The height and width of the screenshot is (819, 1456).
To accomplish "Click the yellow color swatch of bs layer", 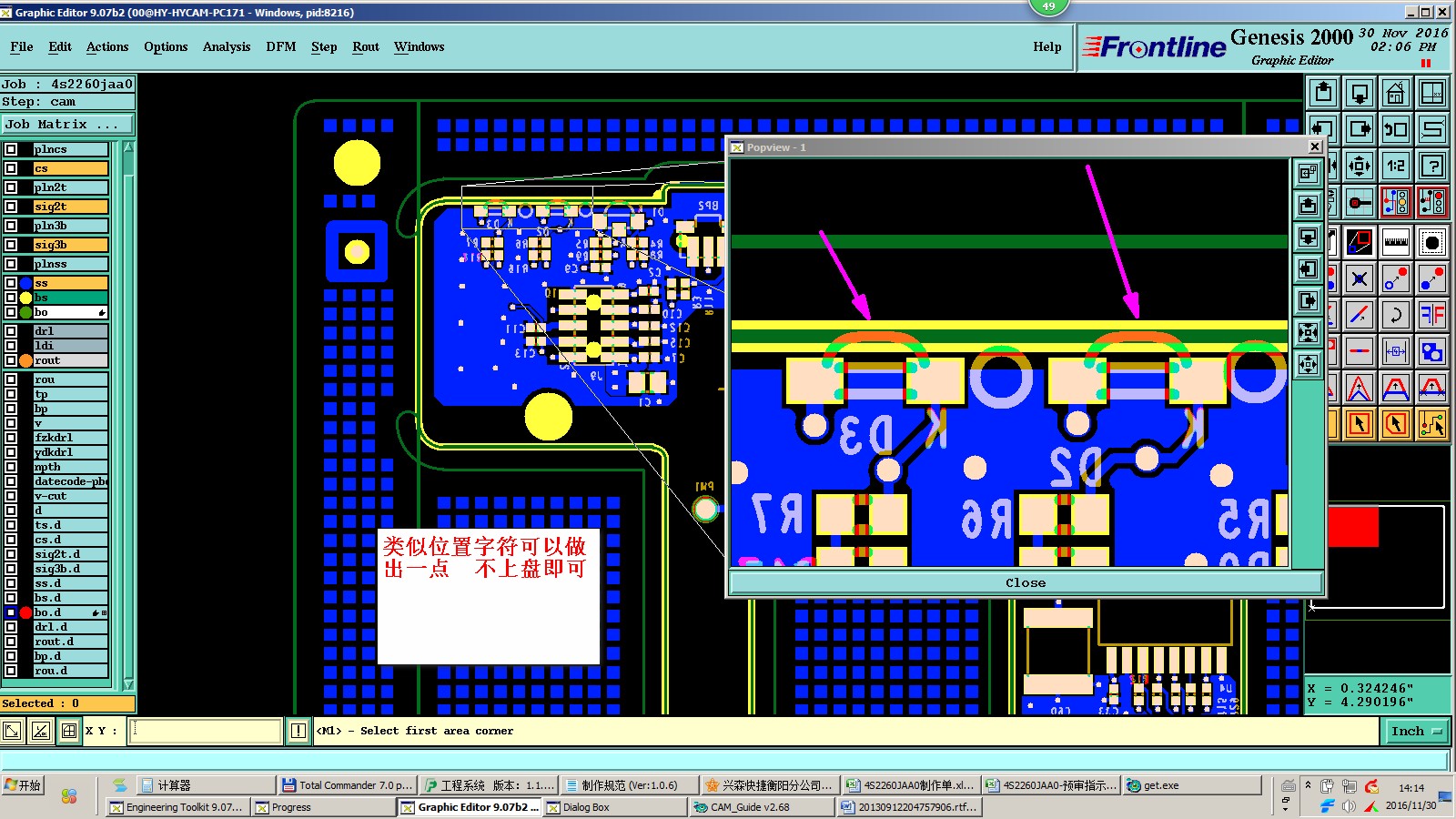I will [25, 298].
